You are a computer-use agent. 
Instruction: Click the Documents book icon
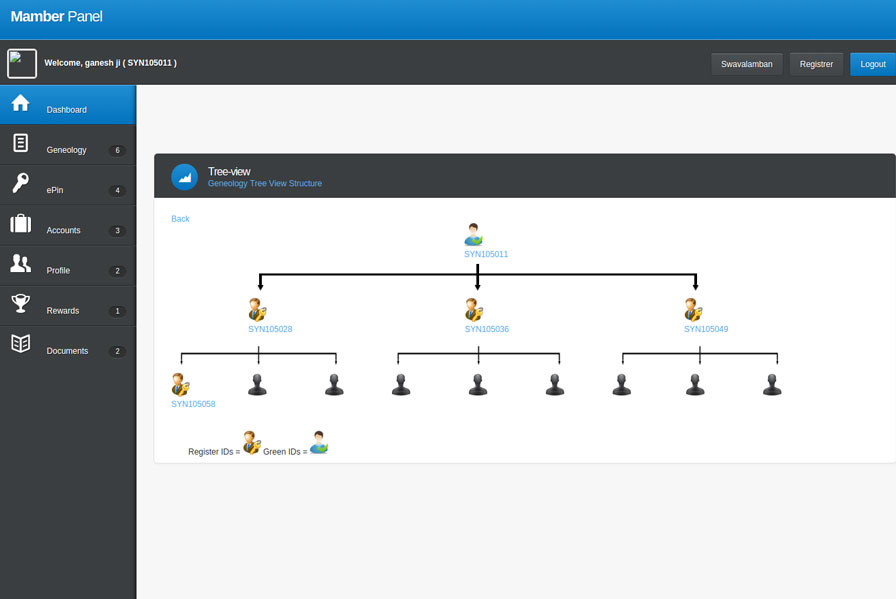pos(21,344)
